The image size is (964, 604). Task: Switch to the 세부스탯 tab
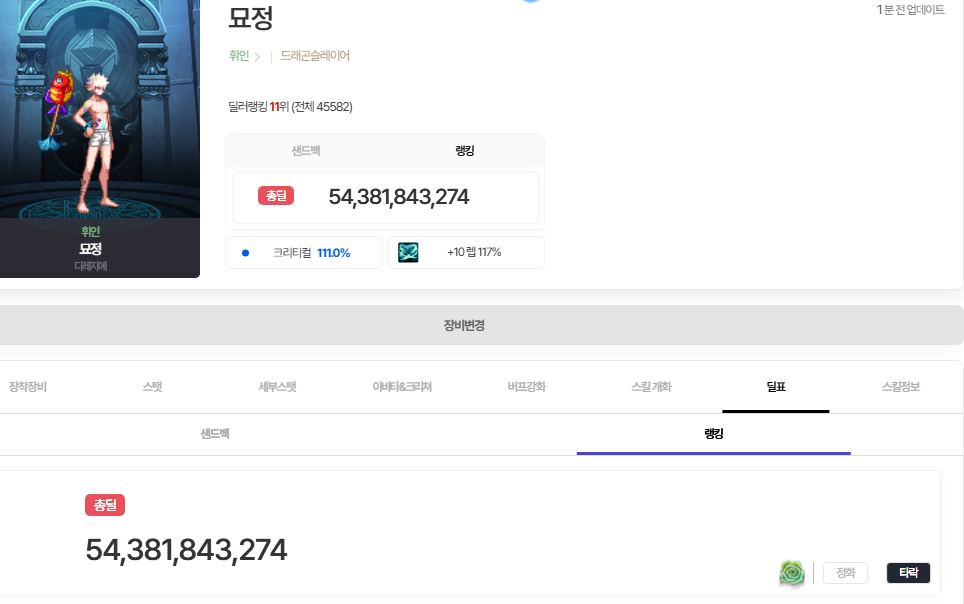pyautogui.click(x=277, y=386)
